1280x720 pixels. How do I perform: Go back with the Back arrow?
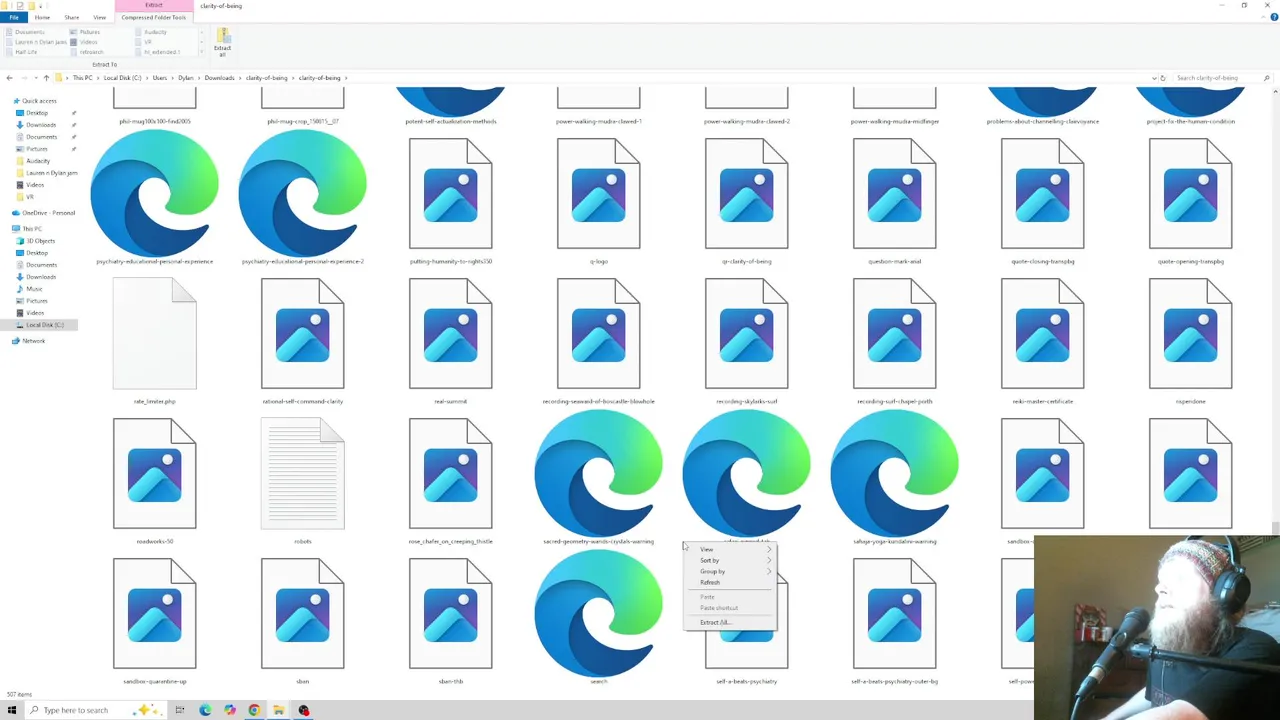(9, 78)
